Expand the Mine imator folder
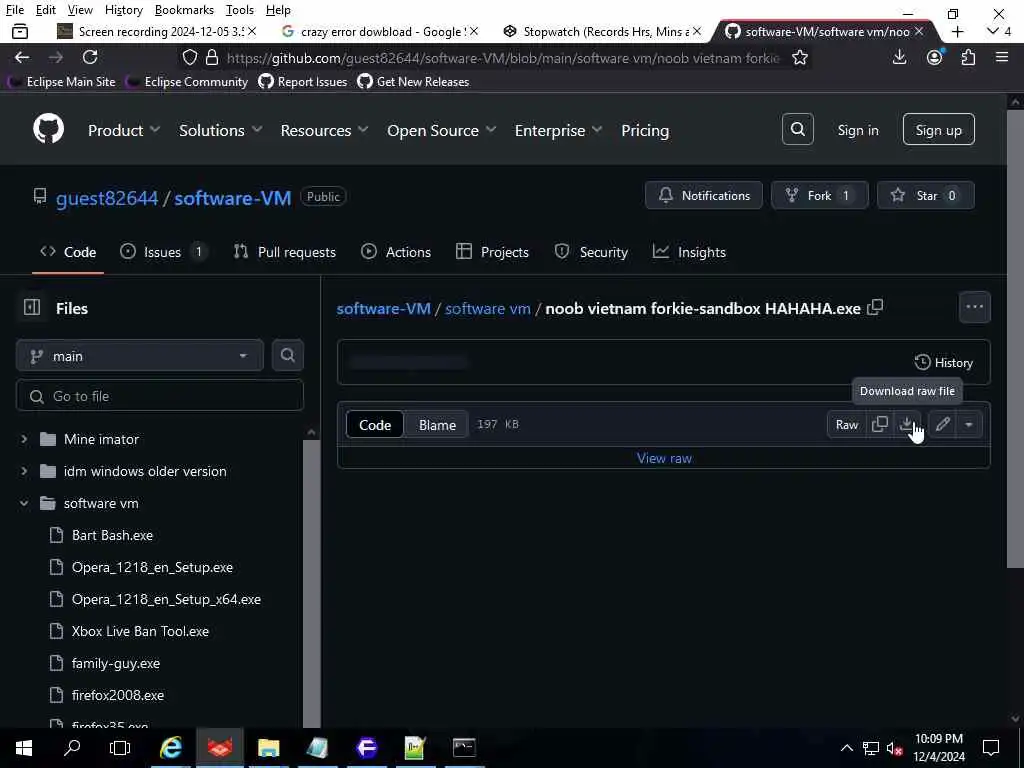The width and height of the screenshot is (1024, 768). coord(24,439)
